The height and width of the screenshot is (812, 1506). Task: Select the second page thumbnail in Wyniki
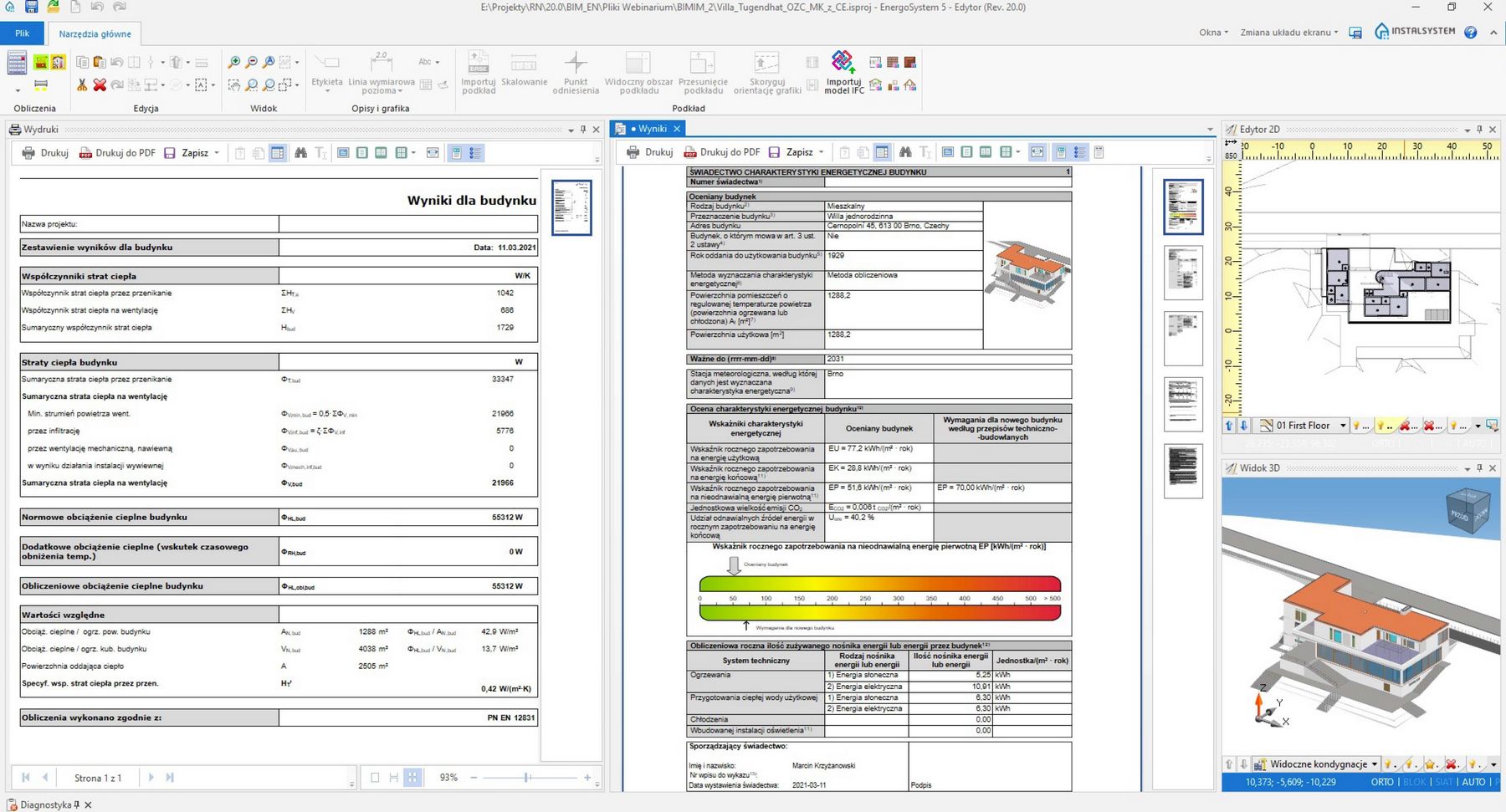(x=1183, y=273)
